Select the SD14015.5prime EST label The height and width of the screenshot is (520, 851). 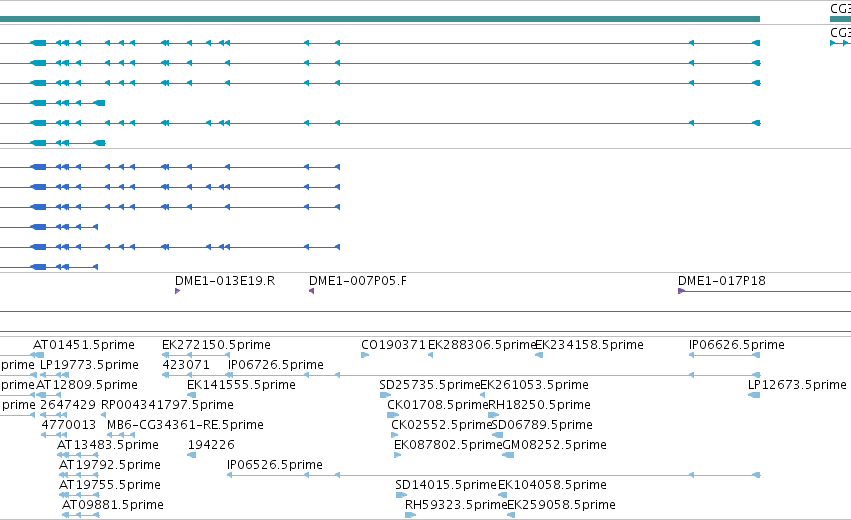click(446, 485)
